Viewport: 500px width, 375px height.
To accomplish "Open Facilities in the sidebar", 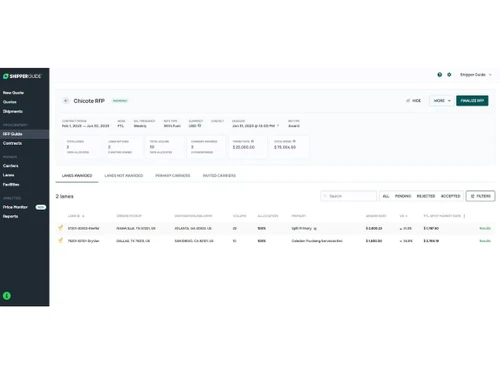I will tap(11, 184).
